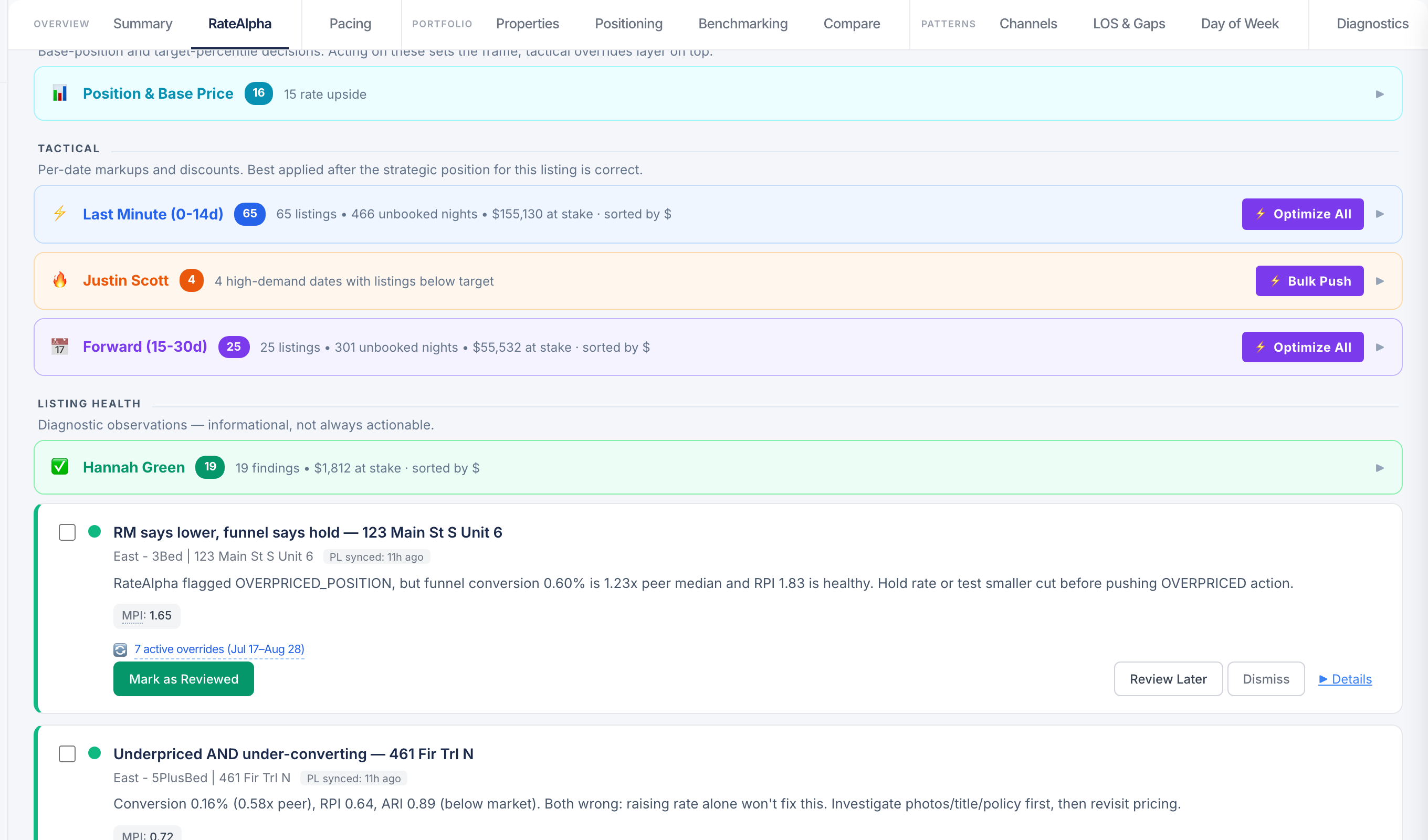Click the MPI: 0.72 chip
The width and height of the screenshot is (1428, 840).
tap(148, 834)
